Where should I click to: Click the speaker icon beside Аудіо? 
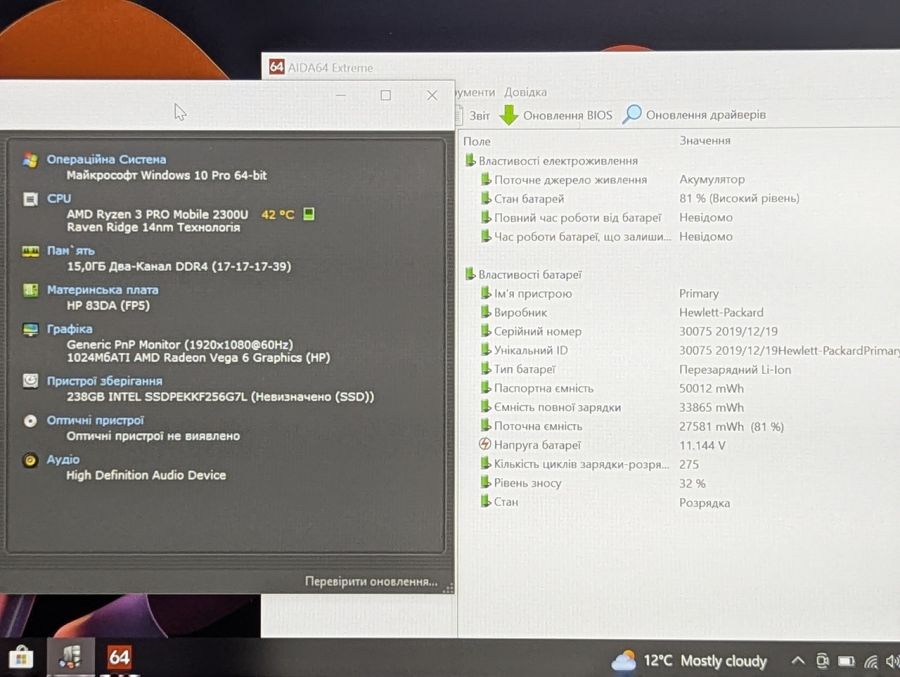(30, 460)
